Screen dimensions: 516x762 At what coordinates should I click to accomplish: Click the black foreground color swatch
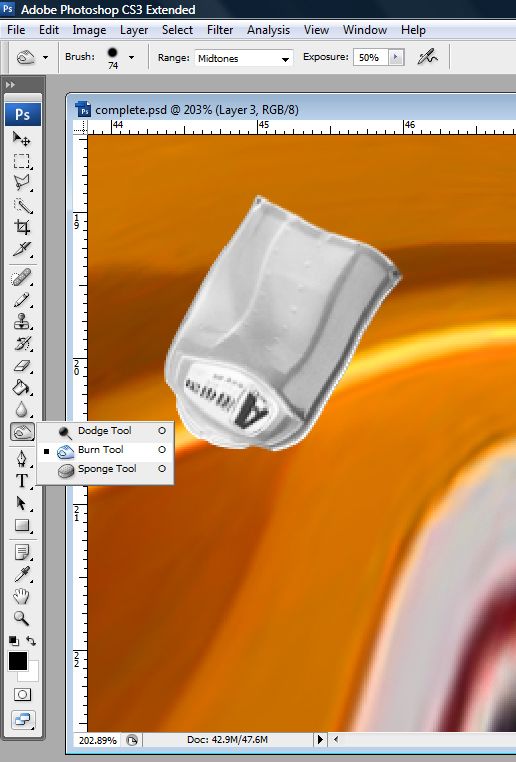point(18,661)
